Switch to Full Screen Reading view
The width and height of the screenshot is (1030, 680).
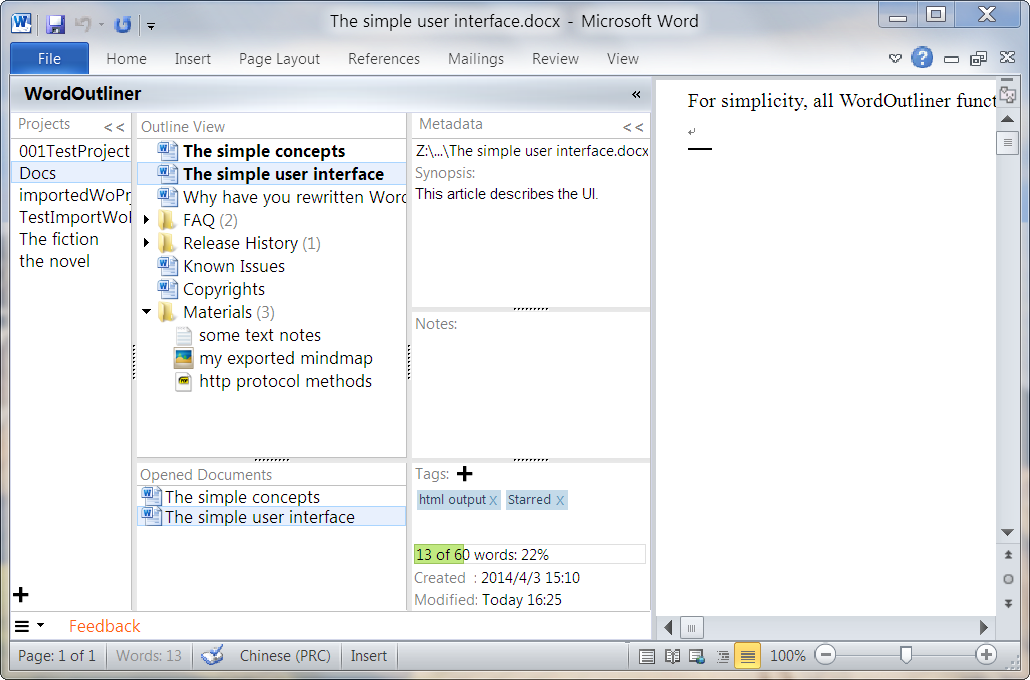[672, 656]
